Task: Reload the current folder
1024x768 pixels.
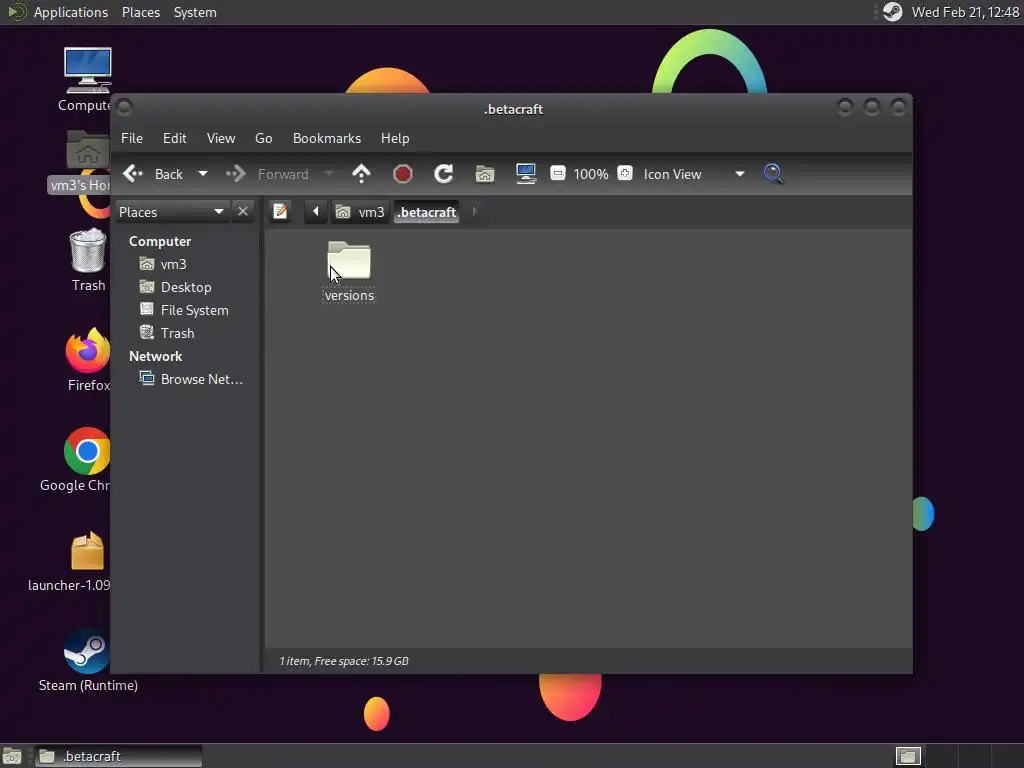Action: pyautogui.click(x=443, y=174)
